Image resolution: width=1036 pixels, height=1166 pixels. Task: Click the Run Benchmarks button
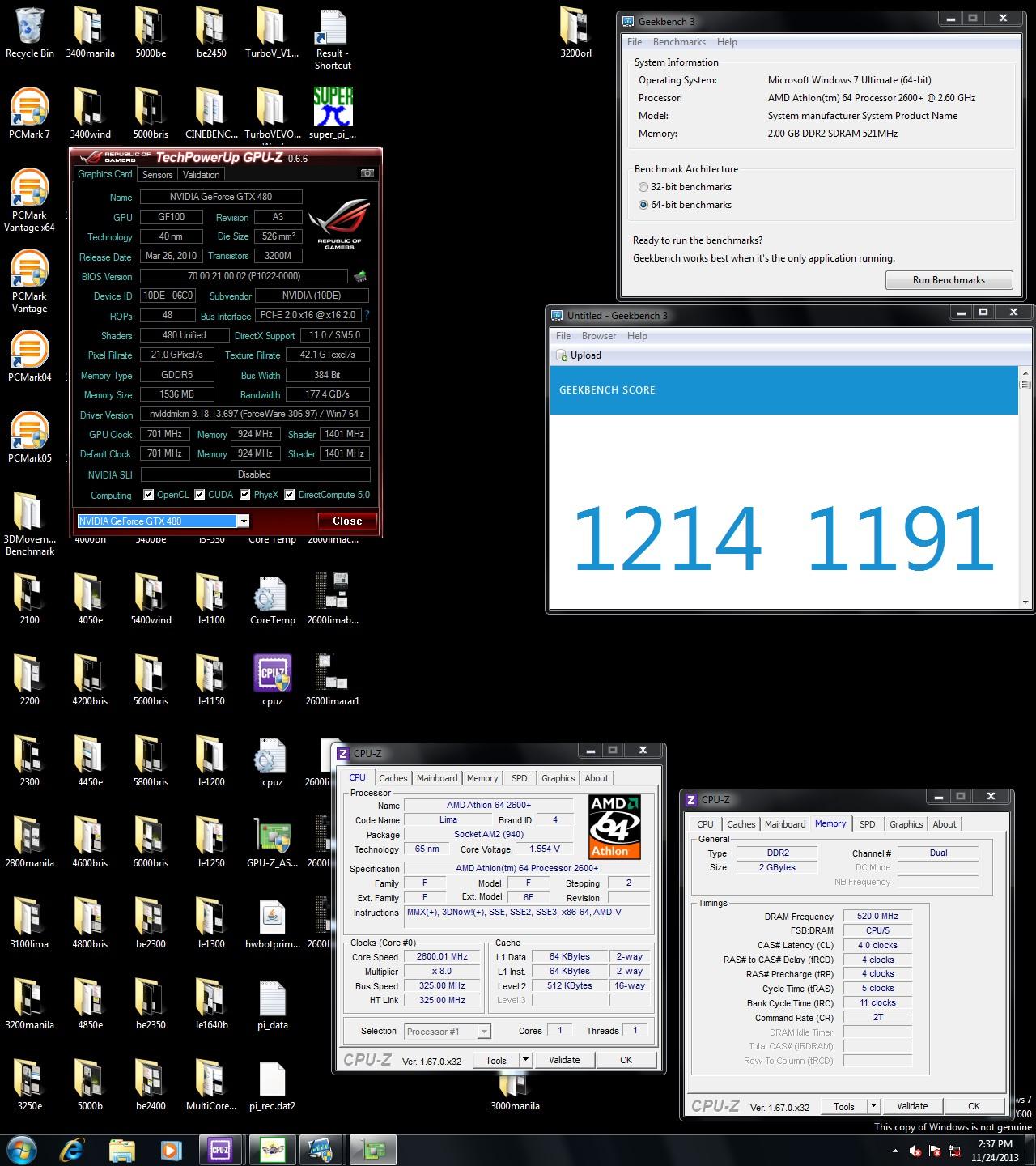pyautogui.click(x=949, y=280)
